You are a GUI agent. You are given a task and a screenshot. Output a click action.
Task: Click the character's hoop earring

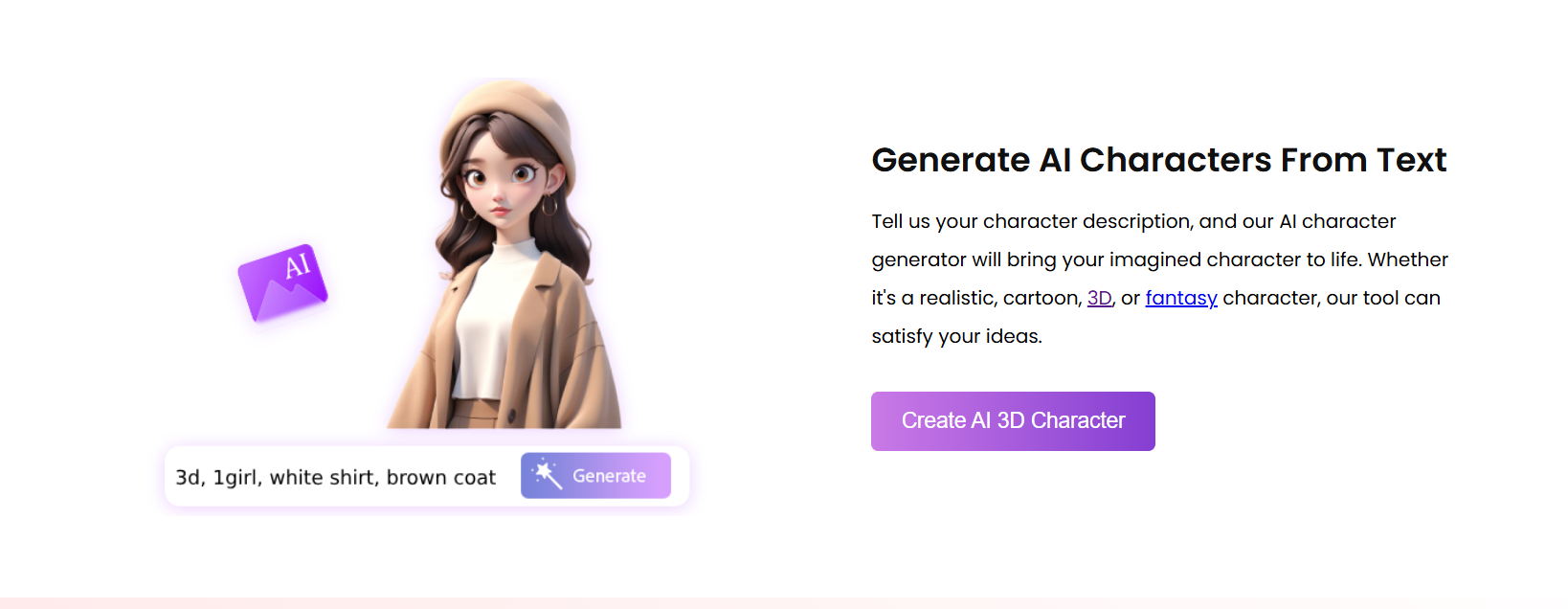pos(549,206)
